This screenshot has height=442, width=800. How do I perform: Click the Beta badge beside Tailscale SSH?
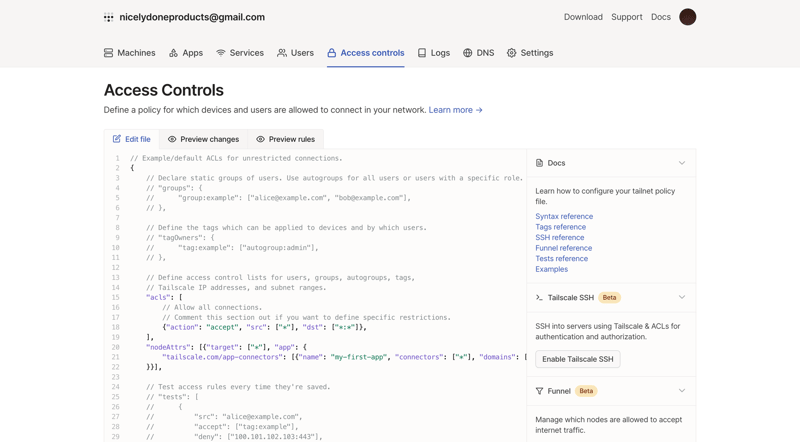point(609,297)
